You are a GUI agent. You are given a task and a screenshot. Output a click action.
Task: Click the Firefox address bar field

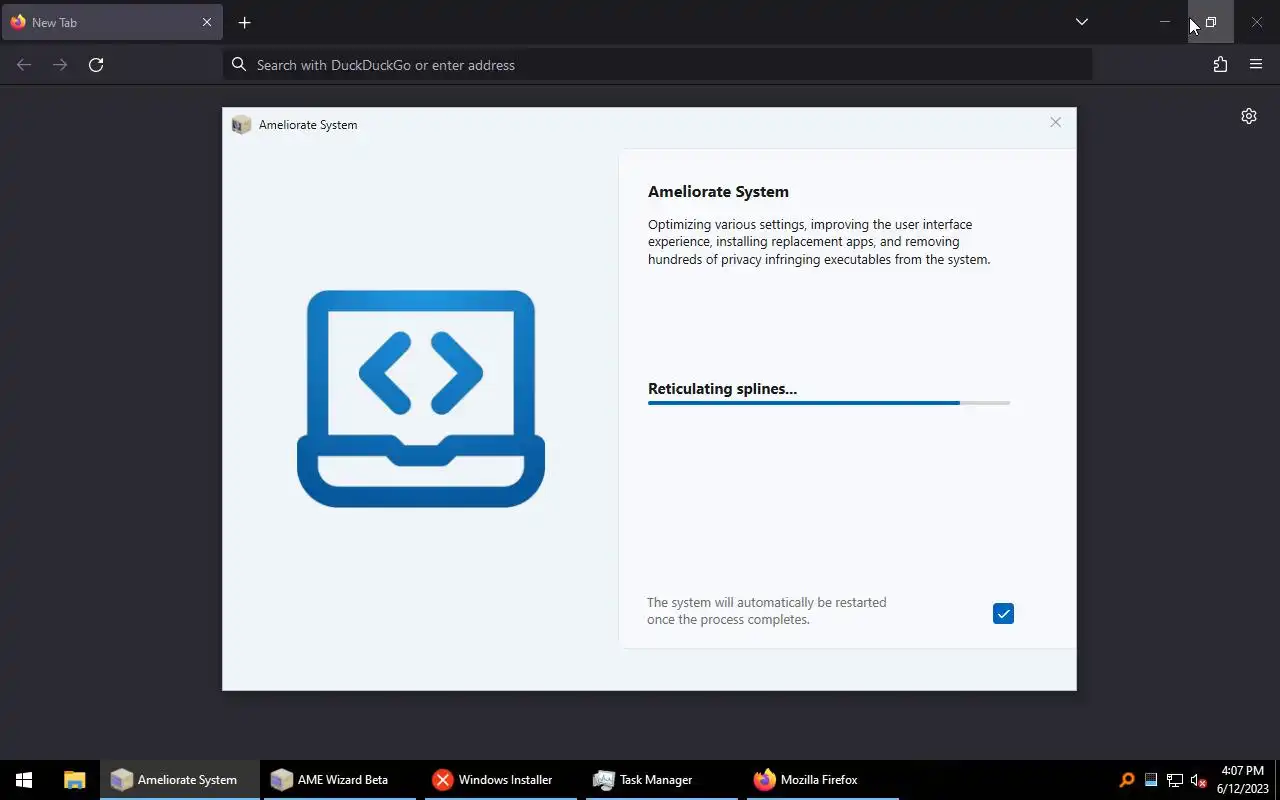tap(658, 65)
